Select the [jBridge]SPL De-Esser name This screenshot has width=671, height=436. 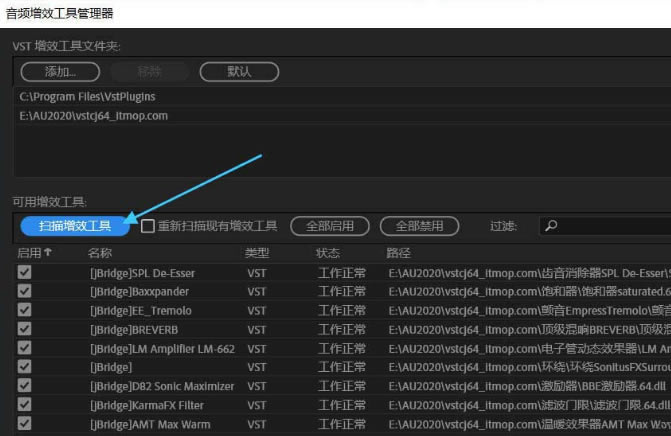tap(142, 273)
